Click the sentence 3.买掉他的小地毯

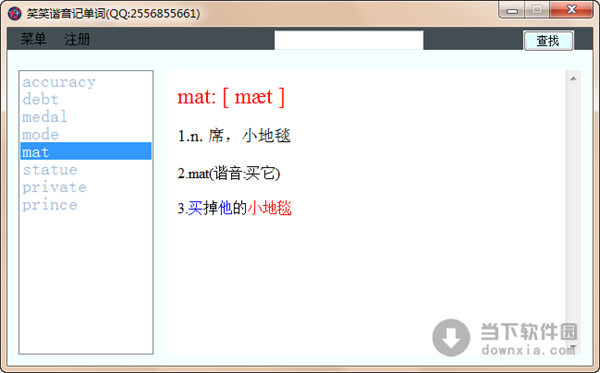235,208
